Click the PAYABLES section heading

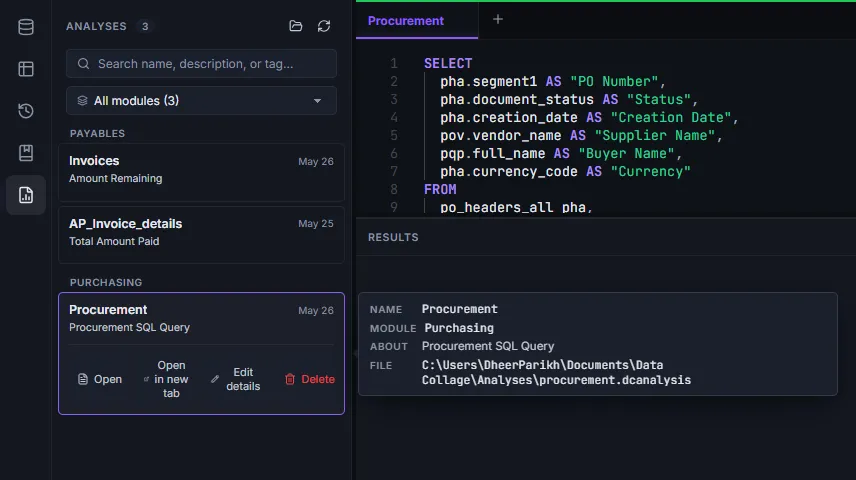pos(97,134)
